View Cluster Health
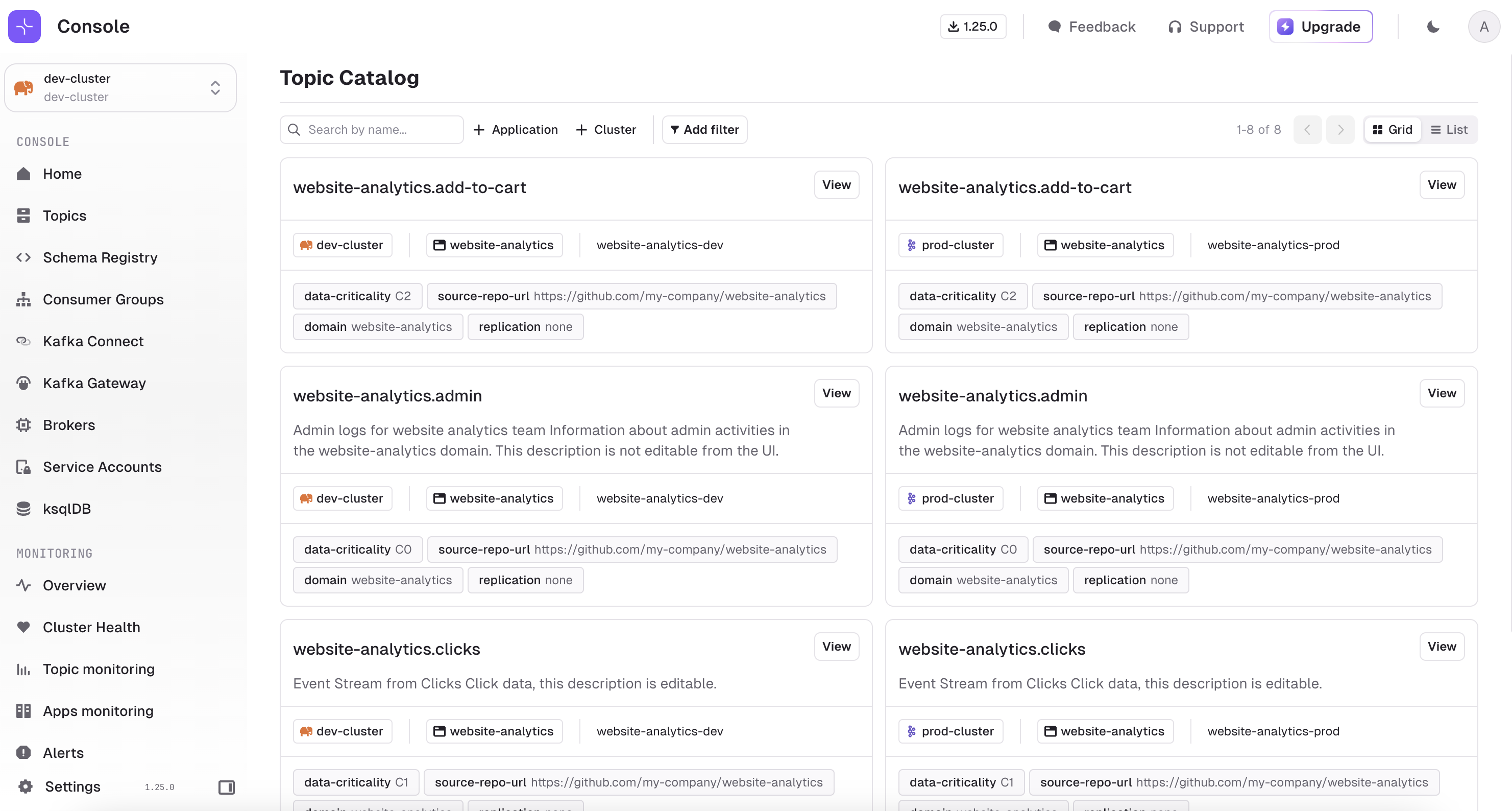1512x811 pixels. [x=91, y=627]
